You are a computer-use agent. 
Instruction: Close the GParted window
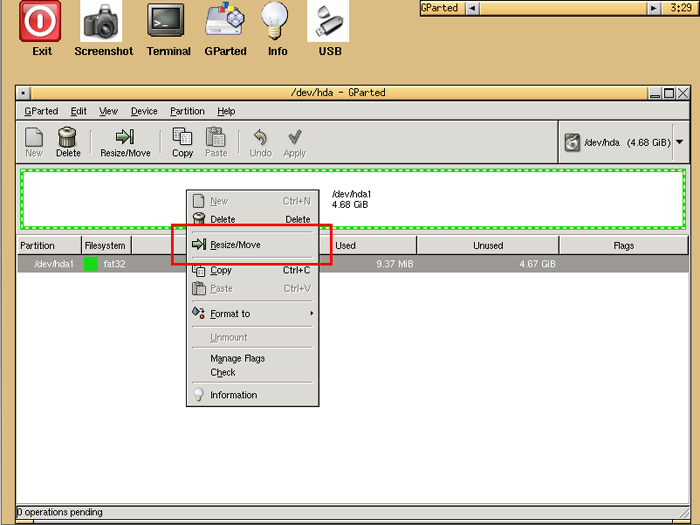(x=683, y=93)
